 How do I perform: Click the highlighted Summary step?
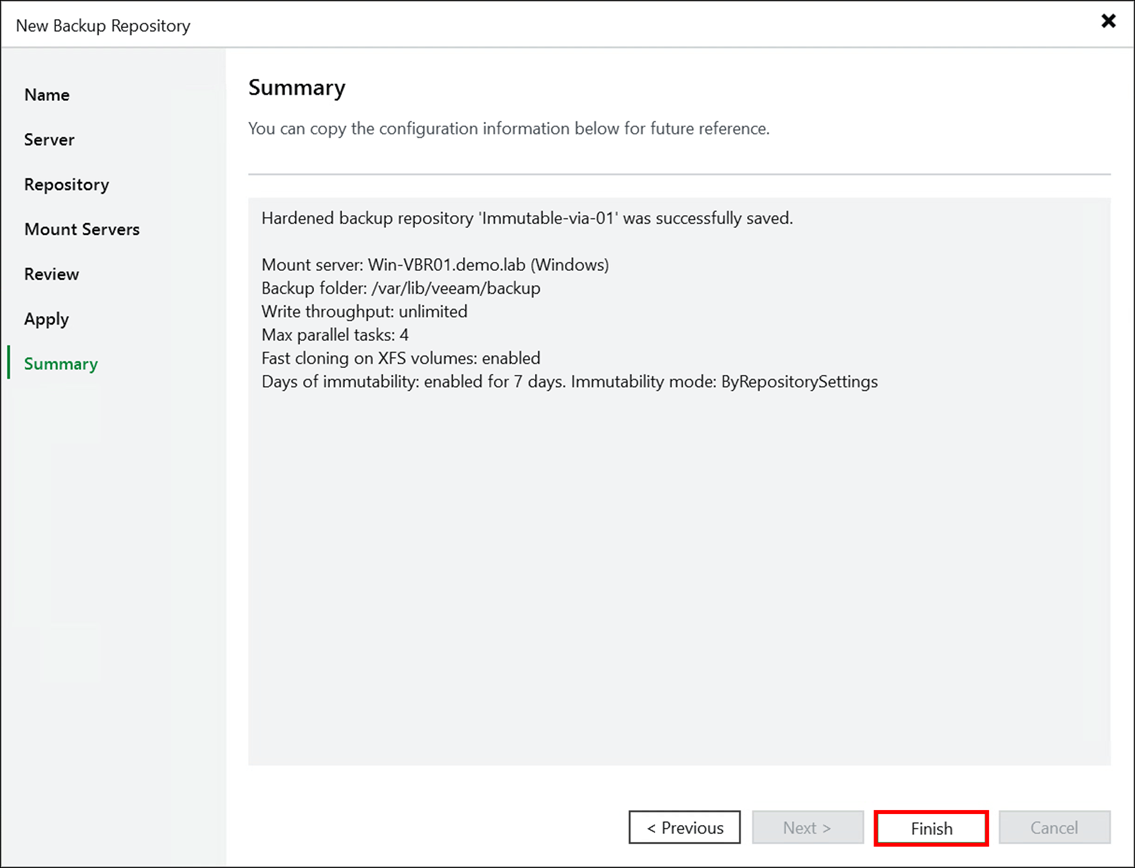[59, 363]
